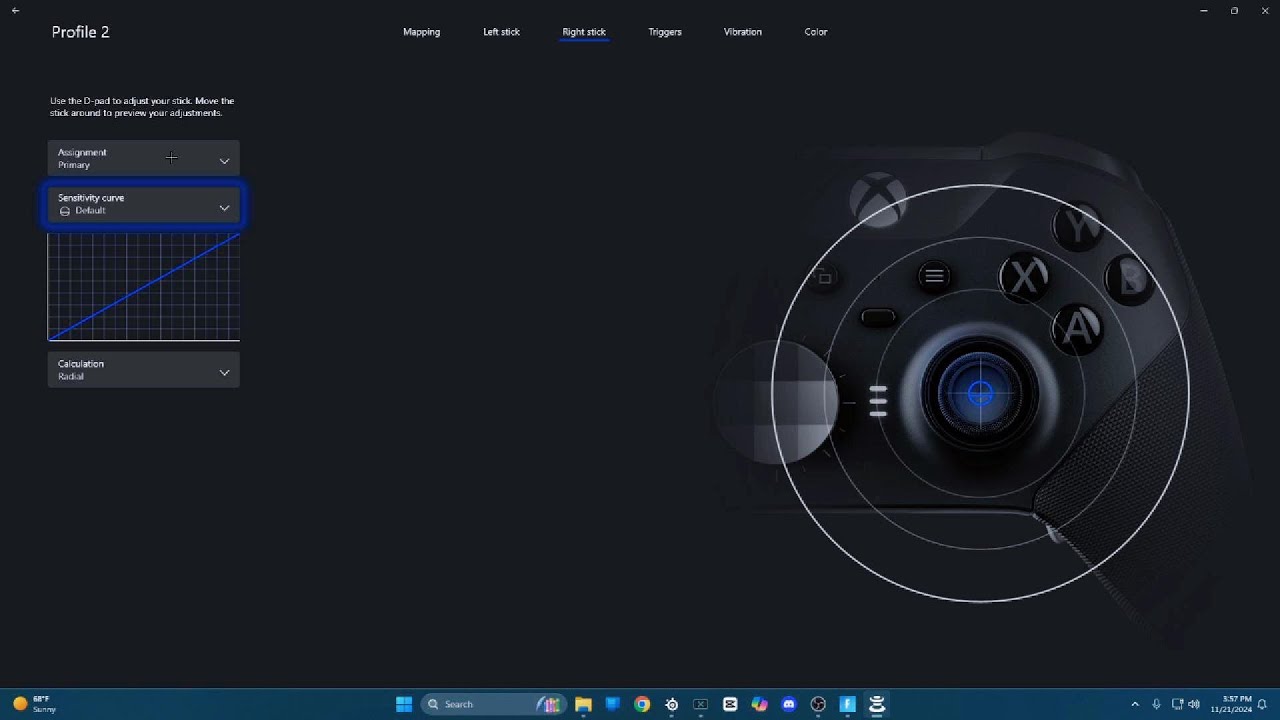Expand the Calculation dropdown
Viewport: 1280px width, 720px height.
click(144, 370)
